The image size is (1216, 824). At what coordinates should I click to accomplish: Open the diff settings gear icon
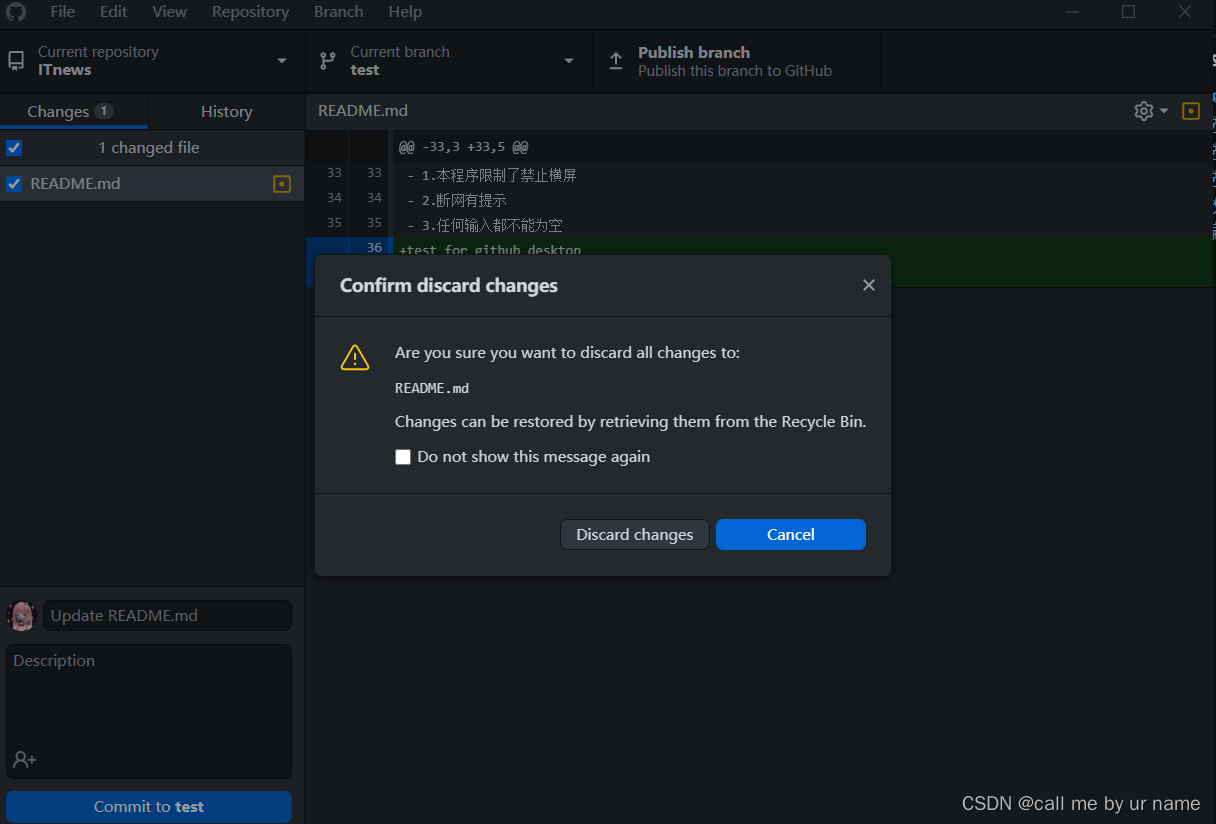1144,111
